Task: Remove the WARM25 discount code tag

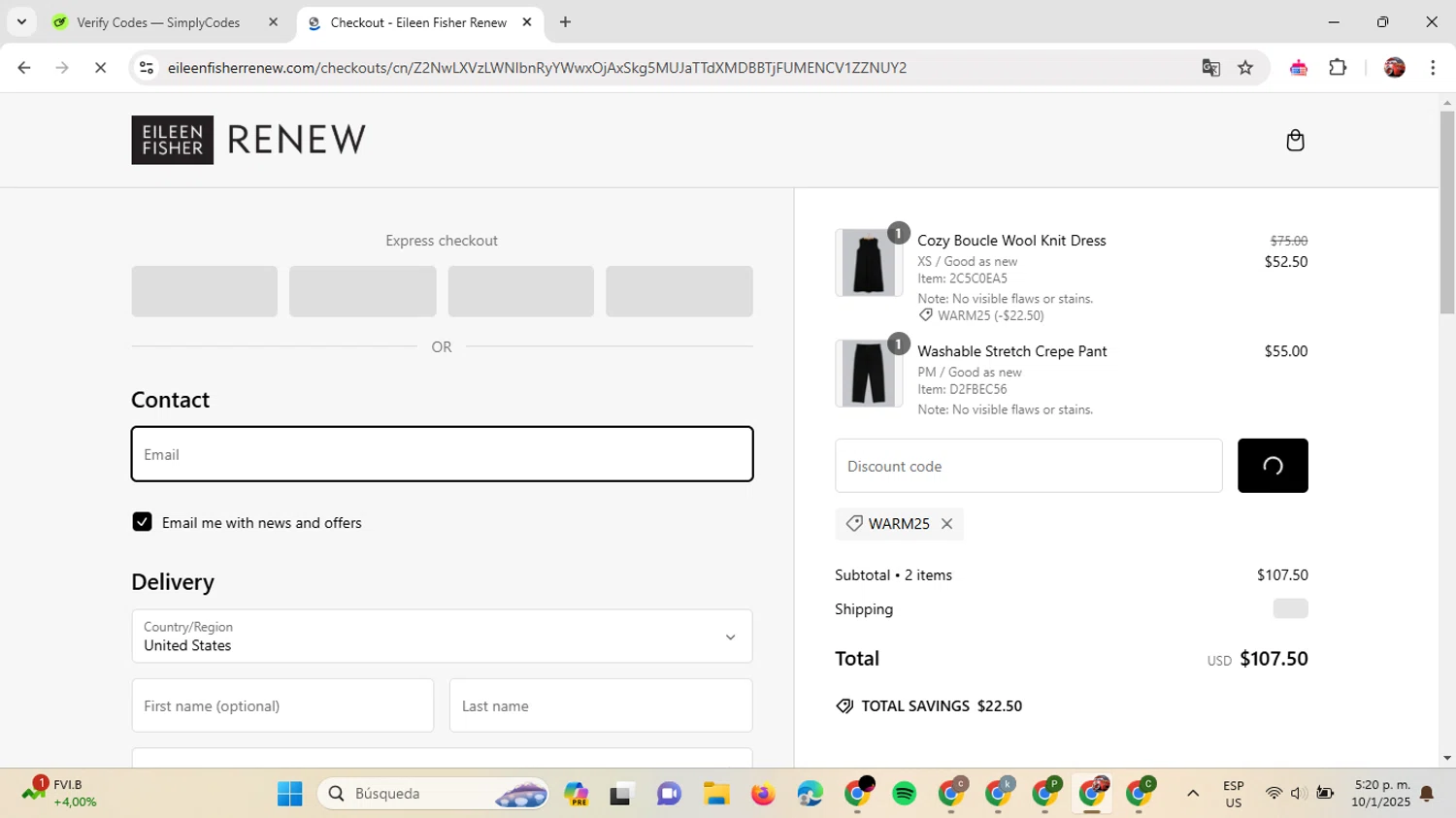Action: point(946,524)
